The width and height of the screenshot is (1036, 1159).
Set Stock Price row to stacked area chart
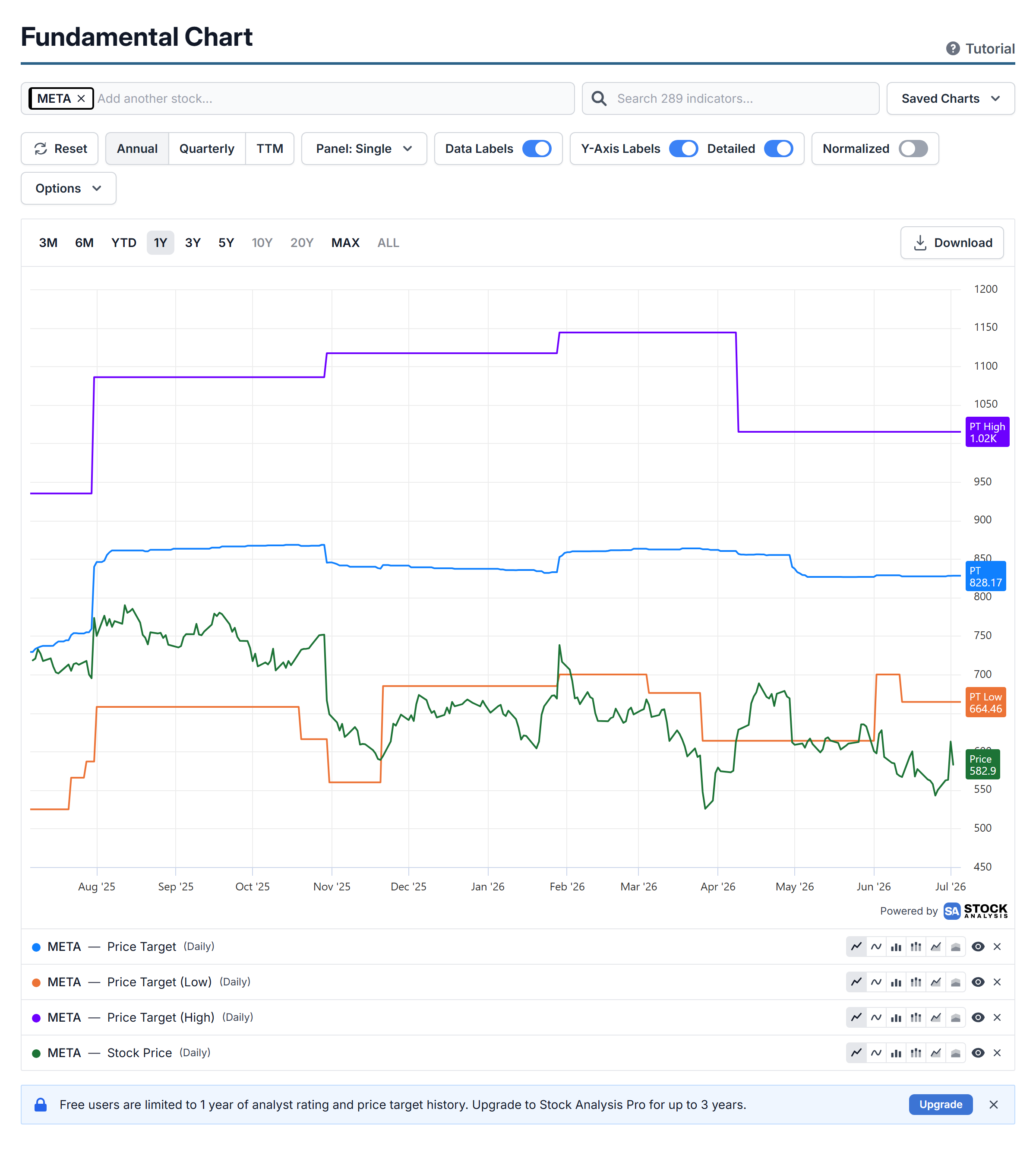956,1052
